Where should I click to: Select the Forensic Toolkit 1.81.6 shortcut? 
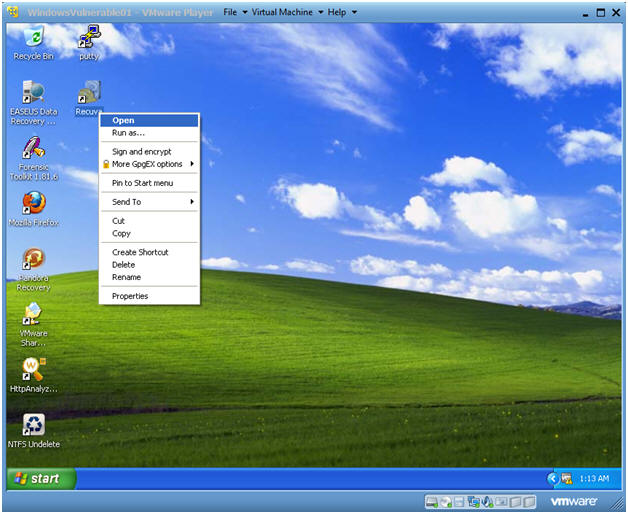click(x=34, y=159)
